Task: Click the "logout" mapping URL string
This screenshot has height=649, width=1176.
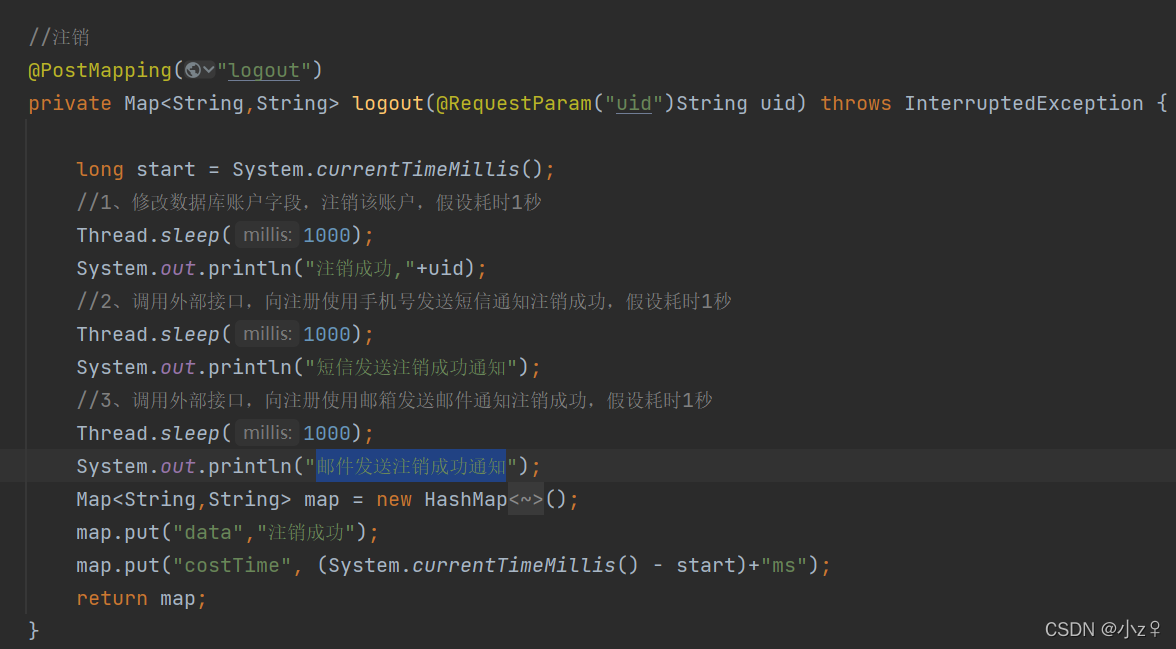Action: point(263,71)
